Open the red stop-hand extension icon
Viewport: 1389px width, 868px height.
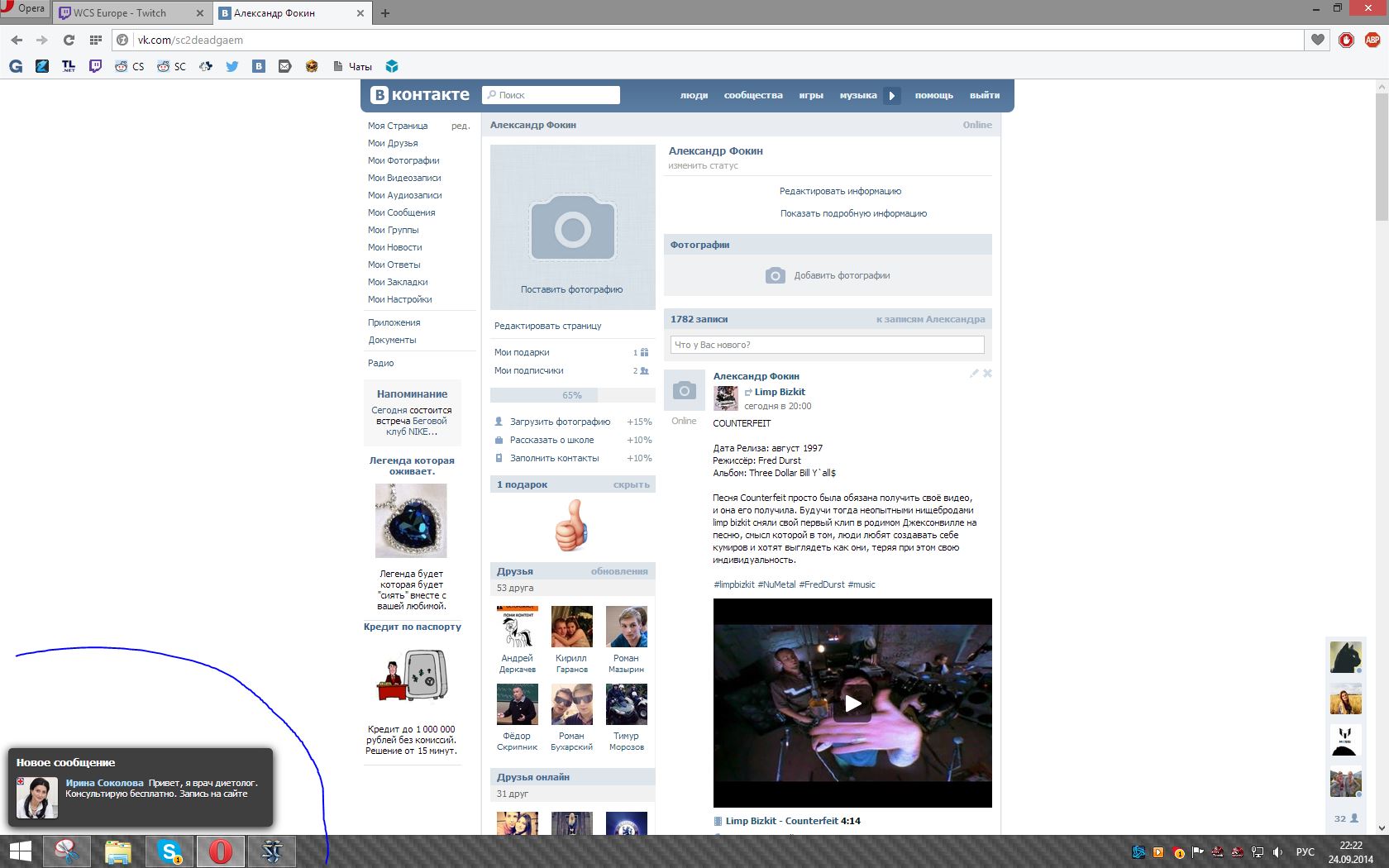[1346, 40]
